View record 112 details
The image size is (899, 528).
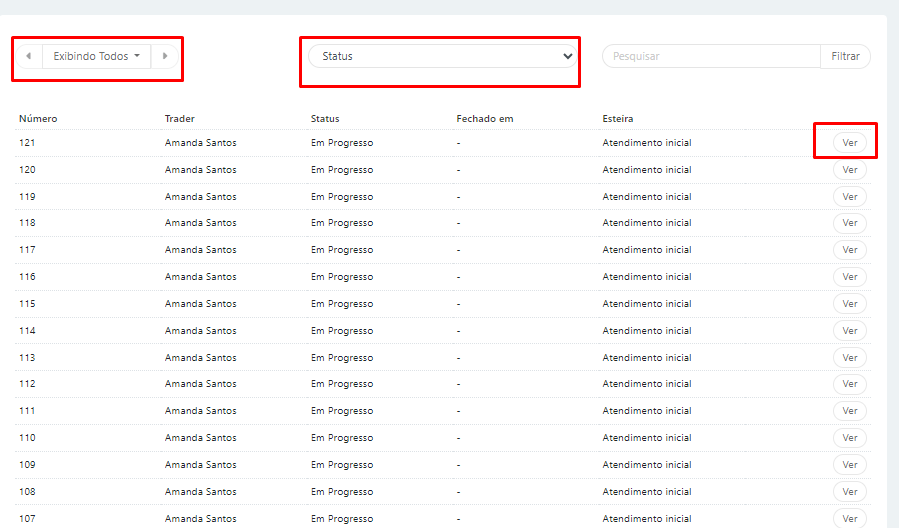849,384
